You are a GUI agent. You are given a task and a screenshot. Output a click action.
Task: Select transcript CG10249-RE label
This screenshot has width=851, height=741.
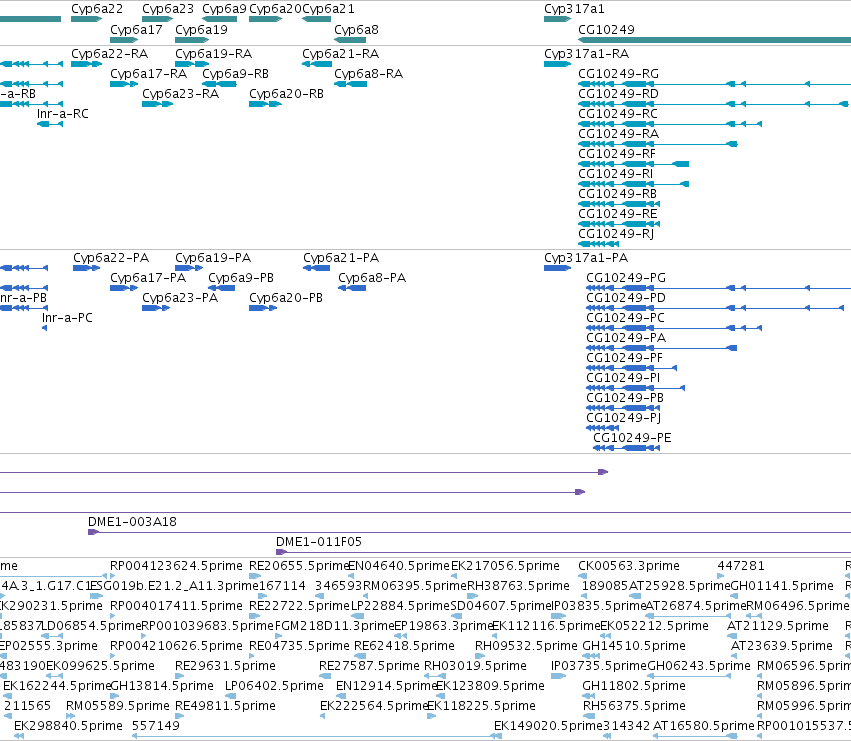pos(618,214)
